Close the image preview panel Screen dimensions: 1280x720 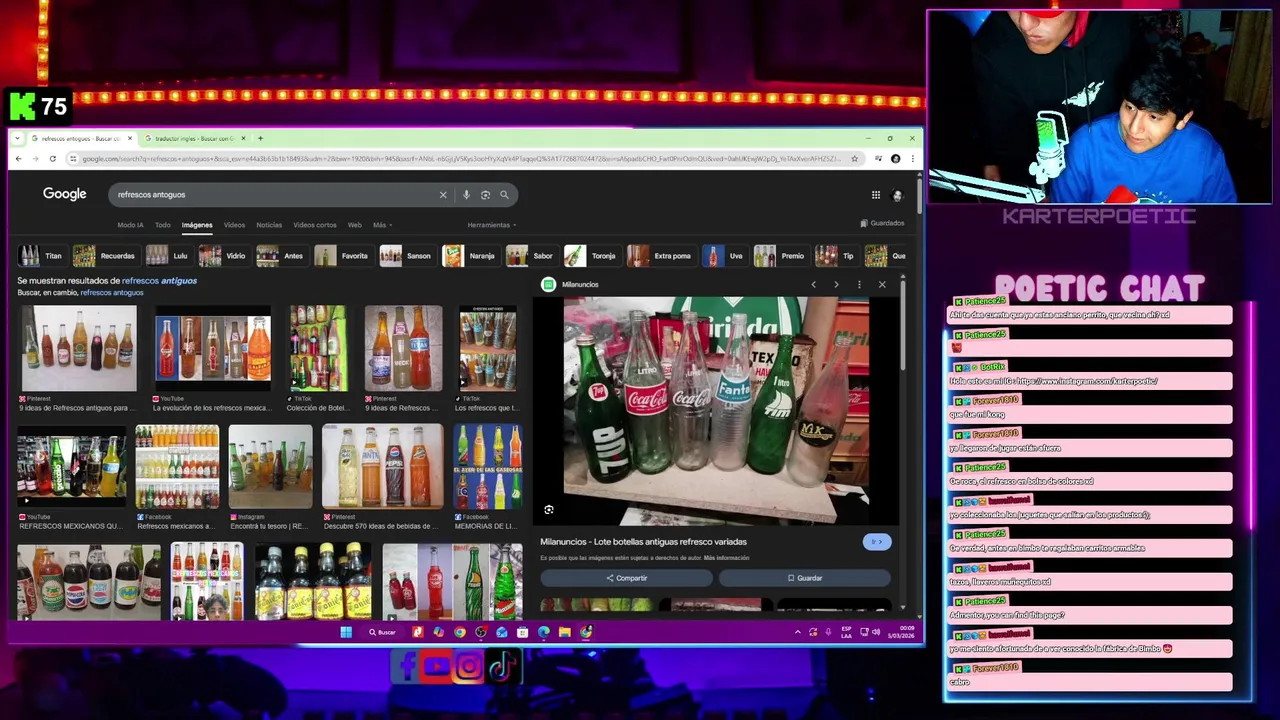(x=882, y=285)
